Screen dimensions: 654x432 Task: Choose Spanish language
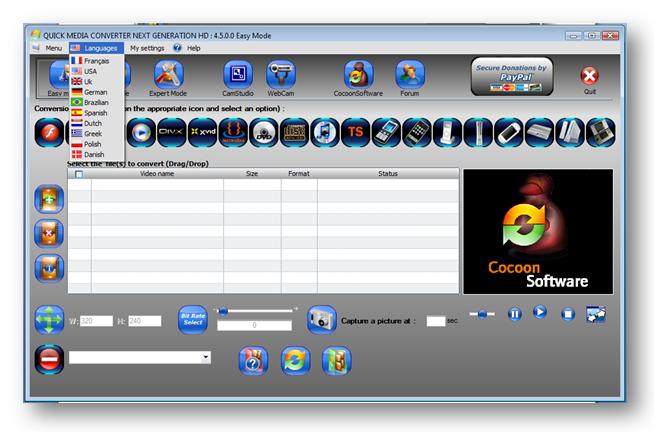[x=96, y=113]
